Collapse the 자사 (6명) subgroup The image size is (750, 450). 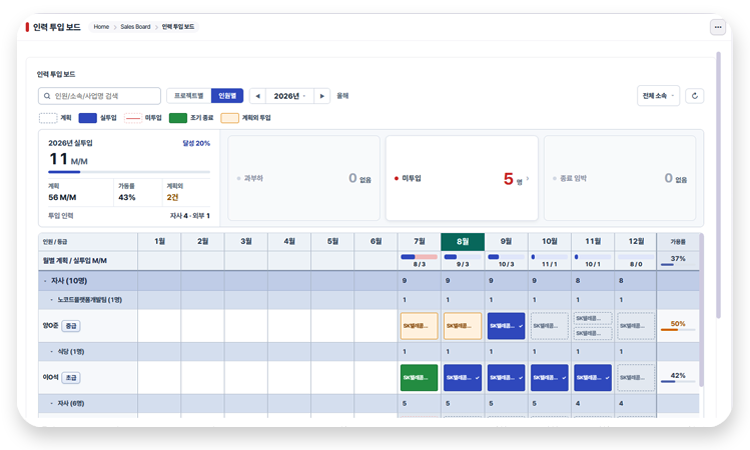click(52, 404)
